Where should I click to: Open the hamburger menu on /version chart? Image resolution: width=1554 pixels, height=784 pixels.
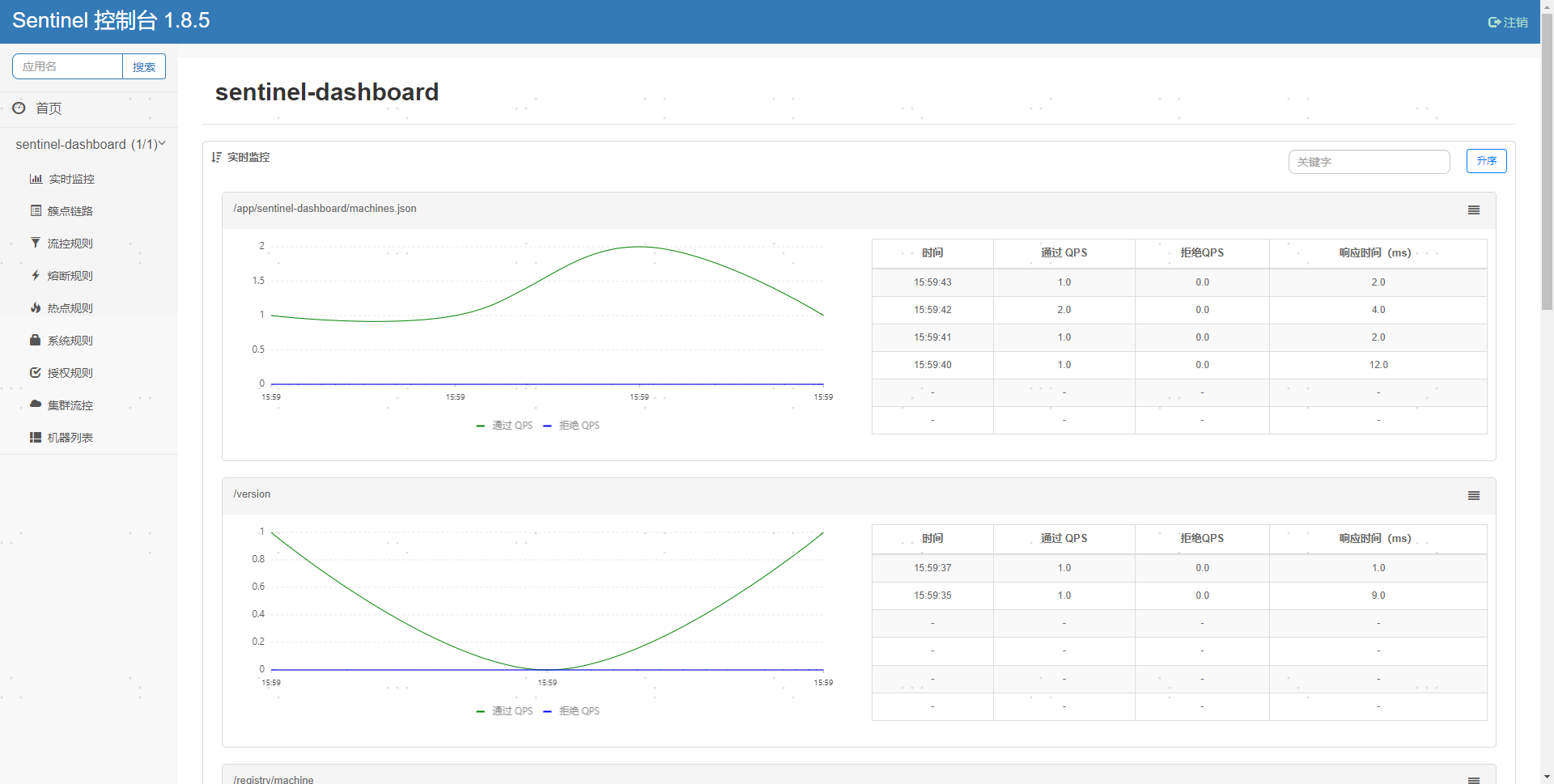(x=1474, y=495)
